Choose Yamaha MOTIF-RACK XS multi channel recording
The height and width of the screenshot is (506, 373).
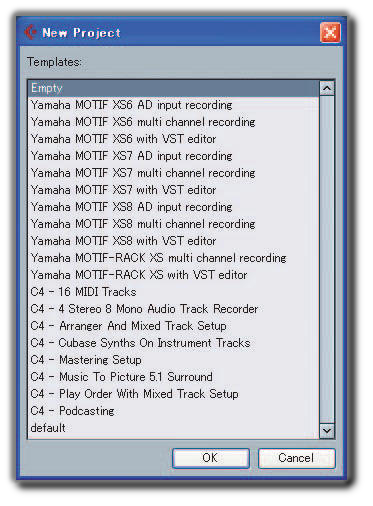click(x=173, y=258)
